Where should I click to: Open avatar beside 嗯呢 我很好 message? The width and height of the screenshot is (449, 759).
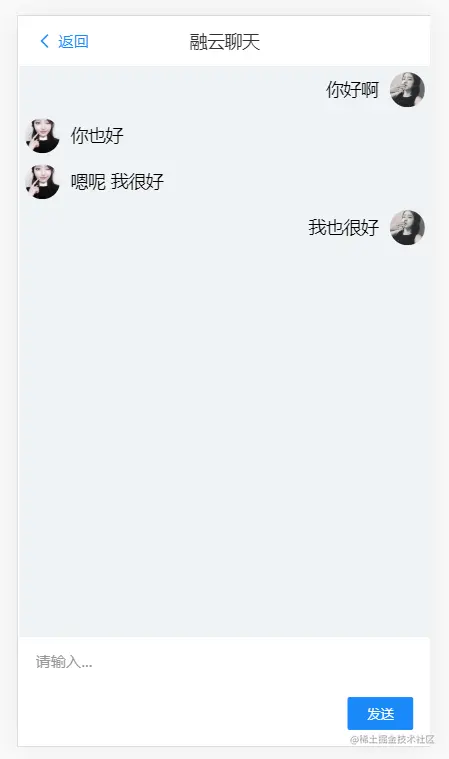tap(43, 182)
